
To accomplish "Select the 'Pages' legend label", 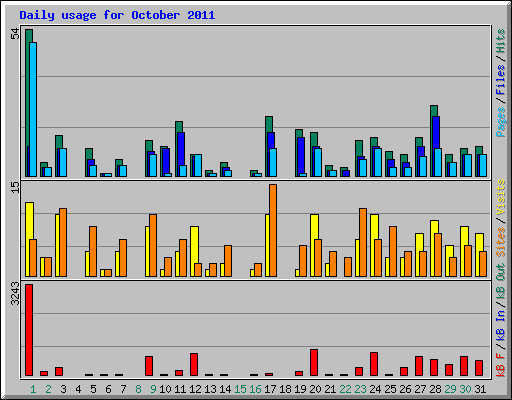I will coord(500,122).
